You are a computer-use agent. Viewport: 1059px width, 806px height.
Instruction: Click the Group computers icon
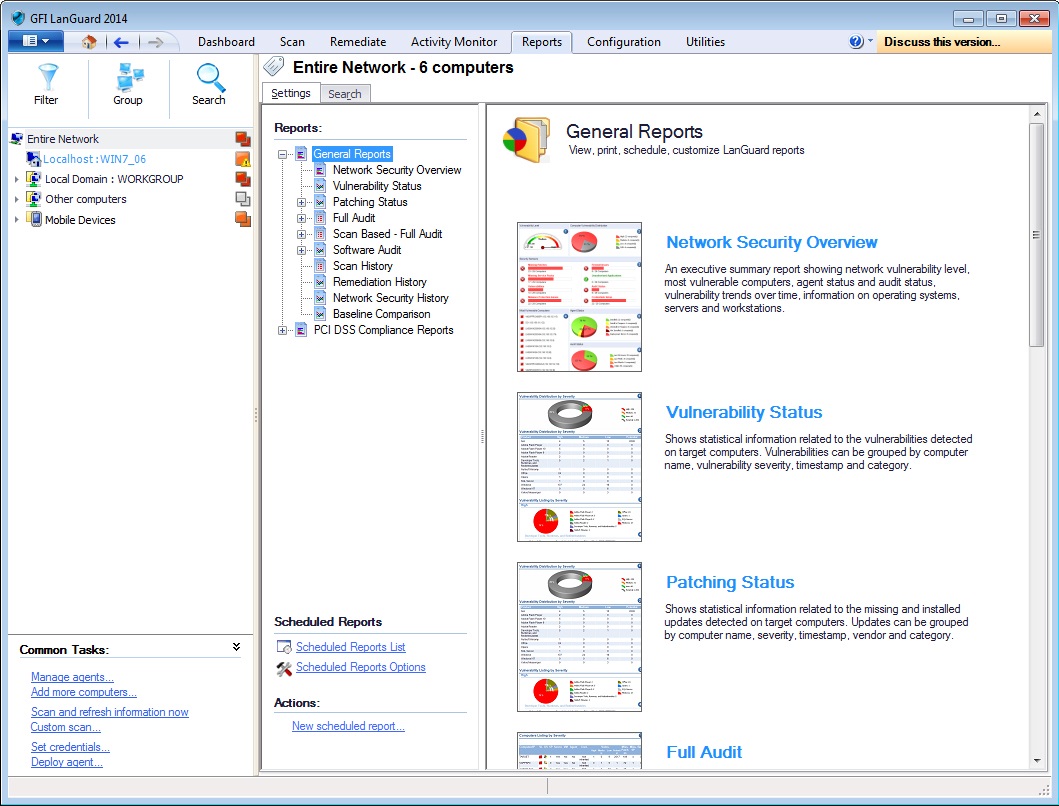[128, 77]
